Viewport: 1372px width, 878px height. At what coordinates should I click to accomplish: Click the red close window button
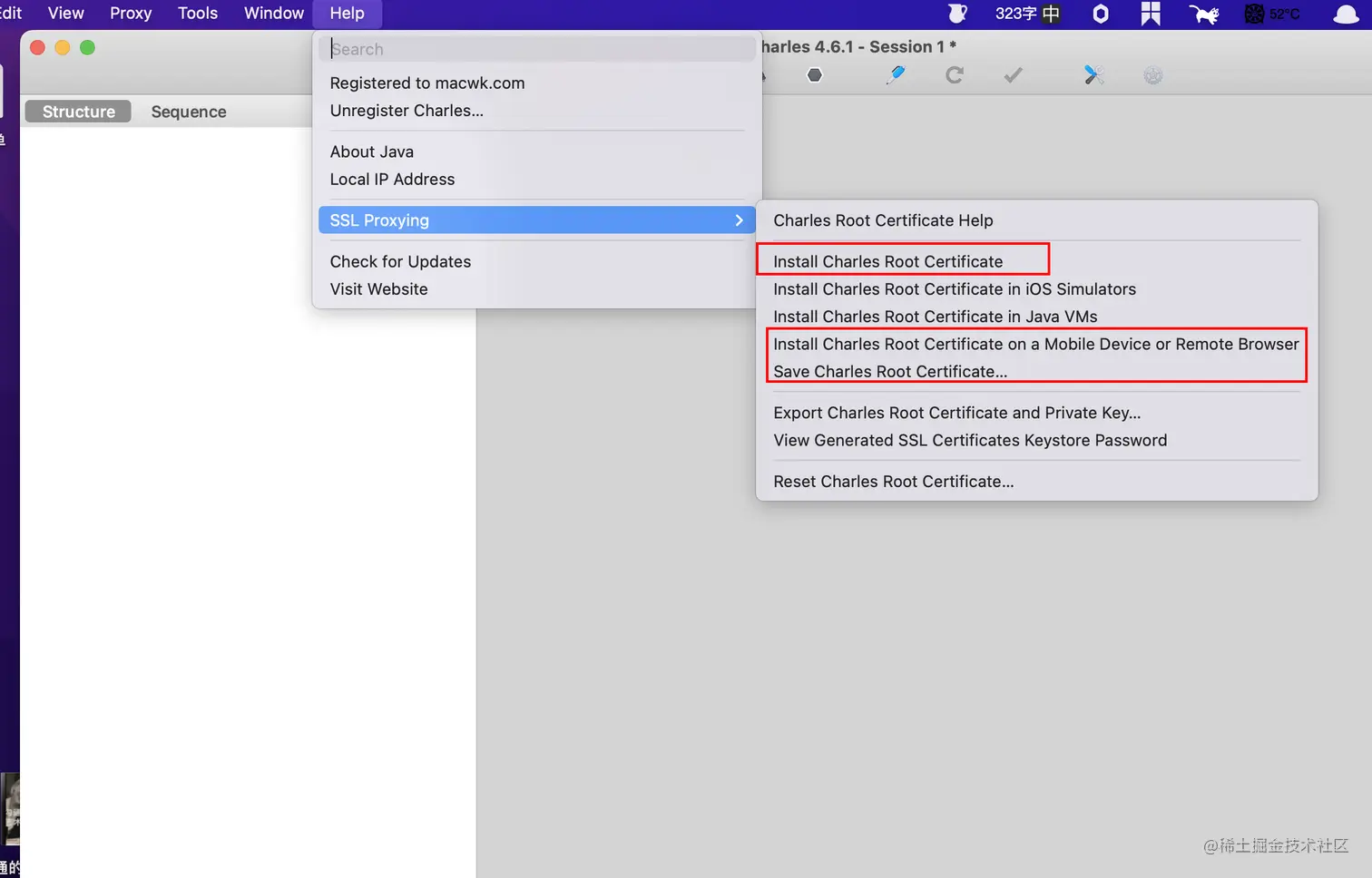(37, 47)
